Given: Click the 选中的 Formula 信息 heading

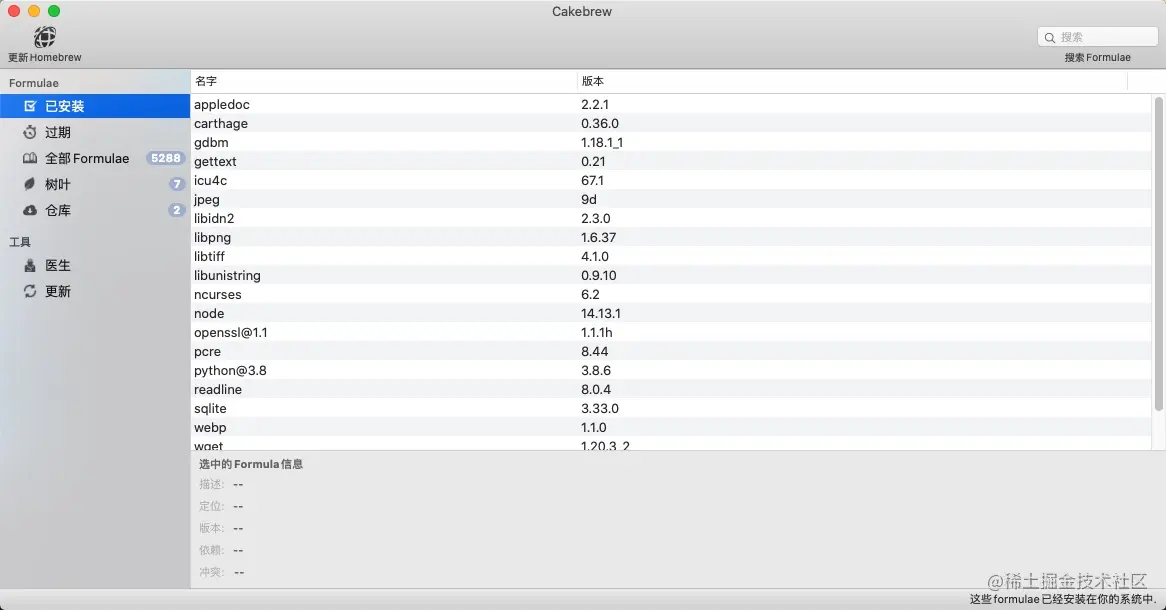Looking at the screenshot, I should click(251, 464).
